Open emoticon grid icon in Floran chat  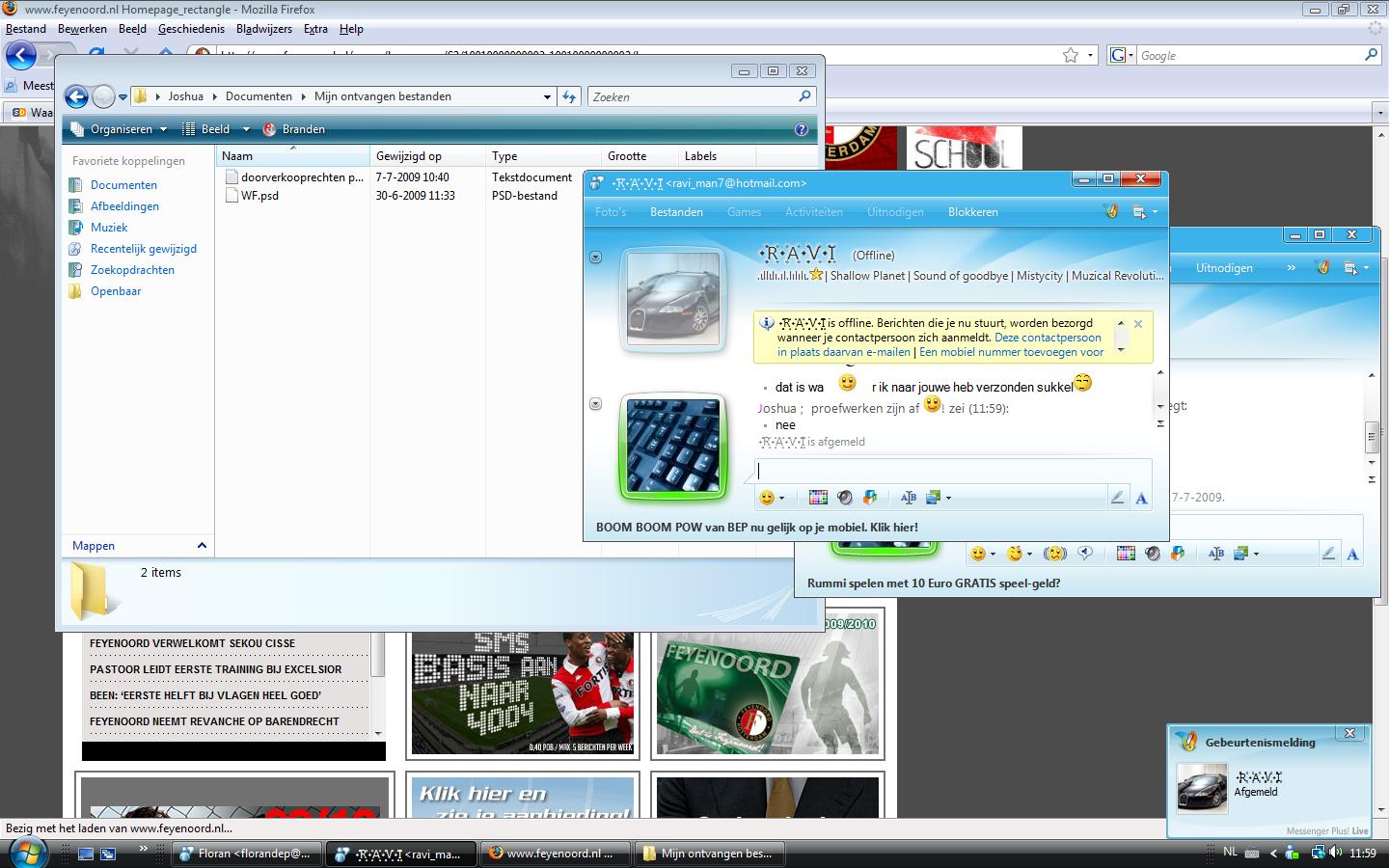pyautogui.click(x=1126, y=554)
